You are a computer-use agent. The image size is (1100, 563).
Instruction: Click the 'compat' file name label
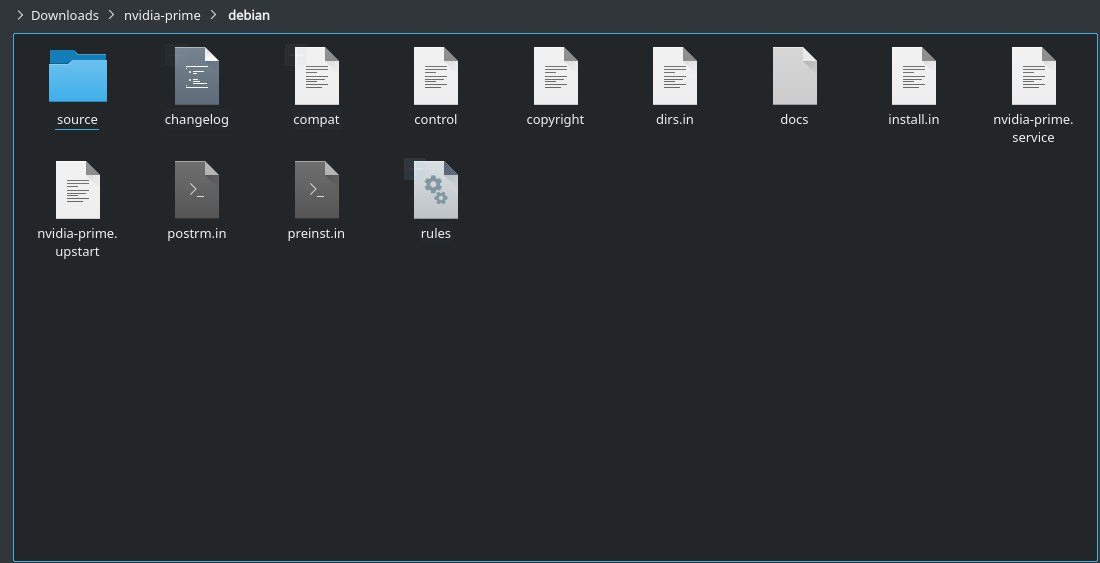click(316, 120)
